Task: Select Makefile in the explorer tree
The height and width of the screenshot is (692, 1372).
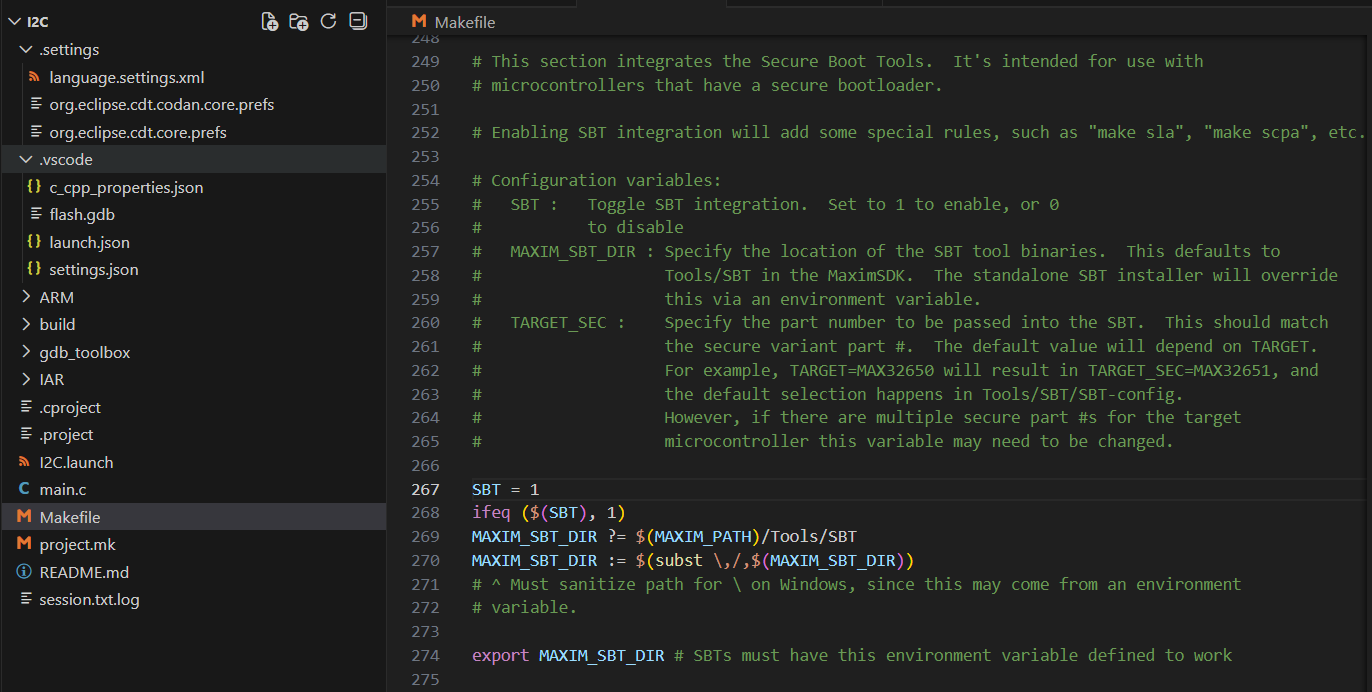Action: [x=192, y=517]
